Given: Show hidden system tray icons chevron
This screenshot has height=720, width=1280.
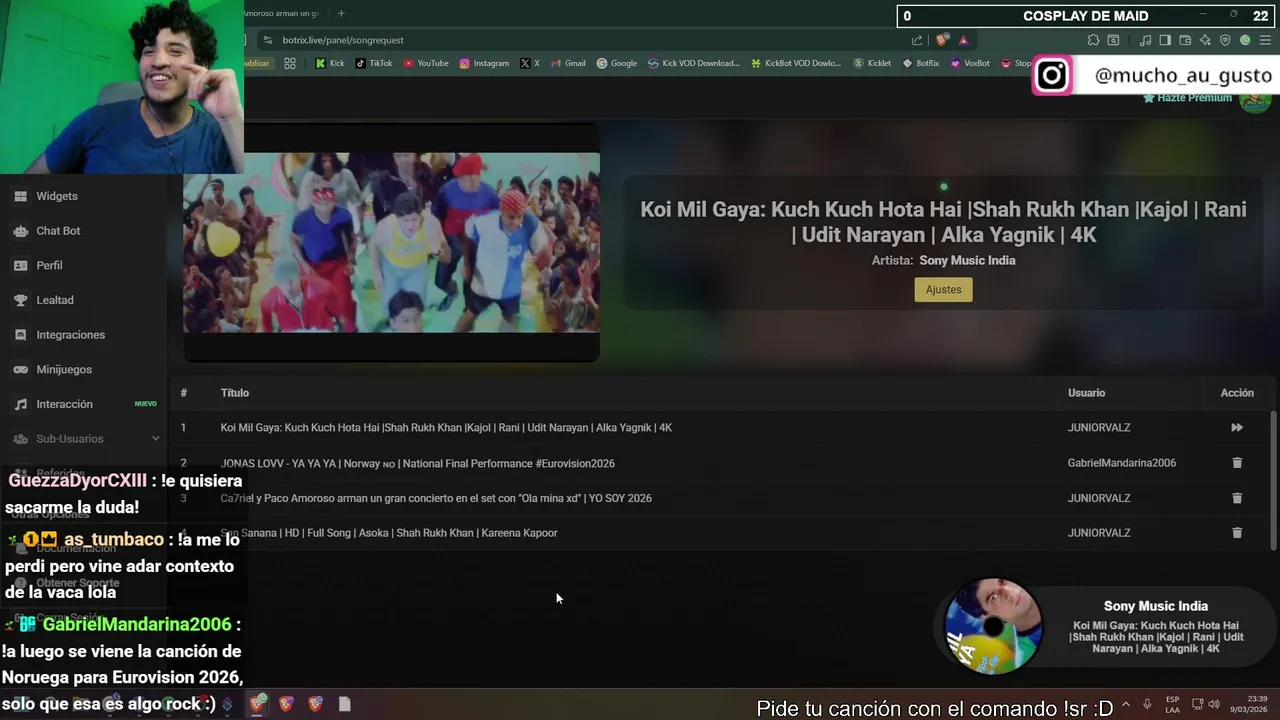Looking at the screenshot, I should pos(1126,704).
